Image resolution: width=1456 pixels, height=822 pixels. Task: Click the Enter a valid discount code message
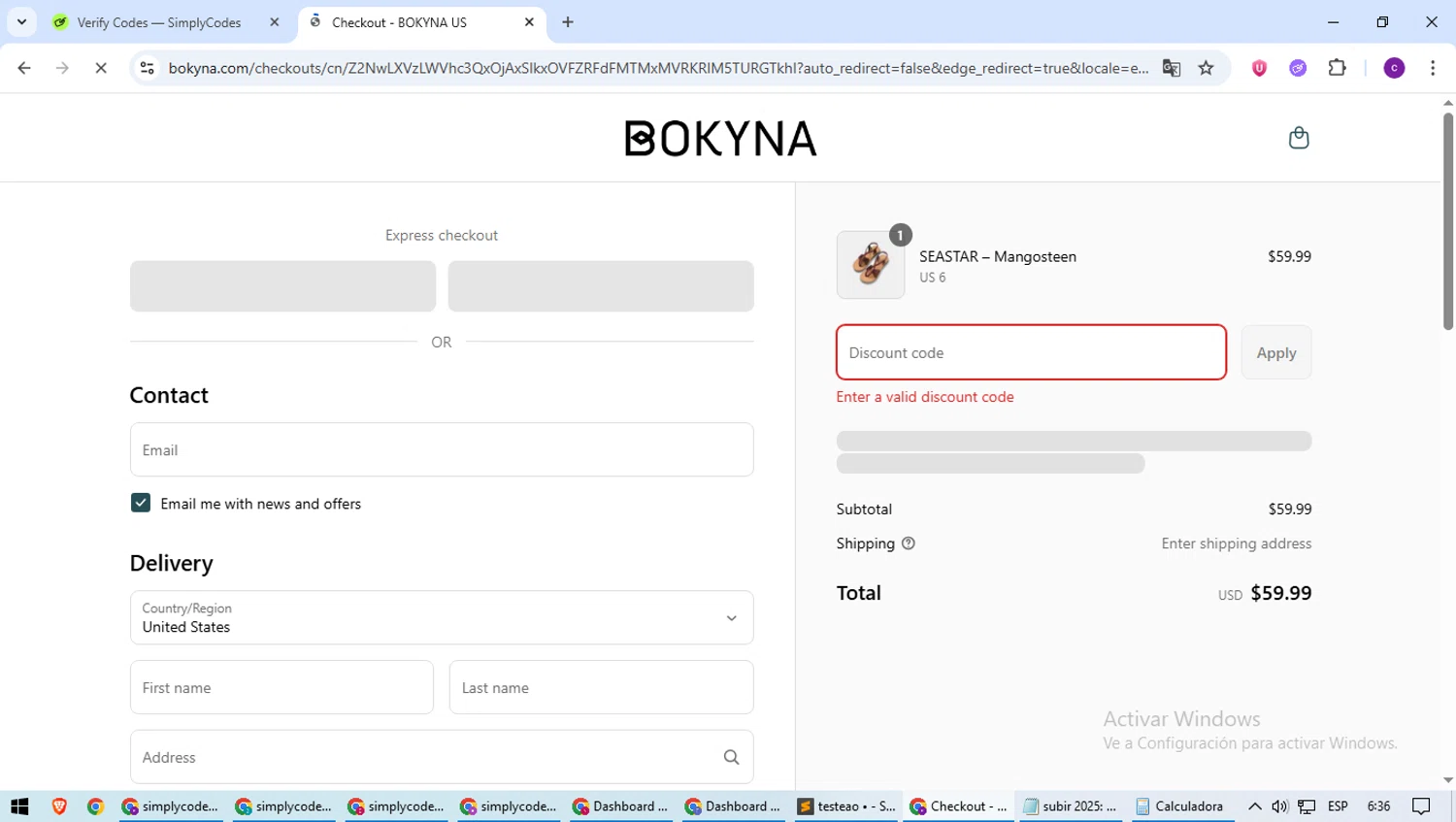pos(925,397)
